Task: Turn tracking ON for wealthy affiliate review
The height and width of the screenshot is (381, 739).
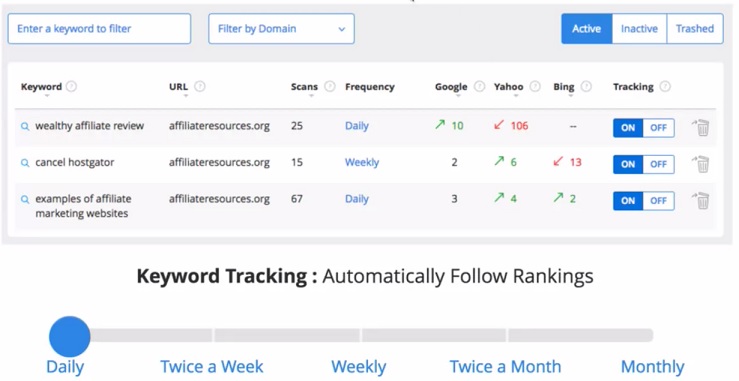Action: 628,128
